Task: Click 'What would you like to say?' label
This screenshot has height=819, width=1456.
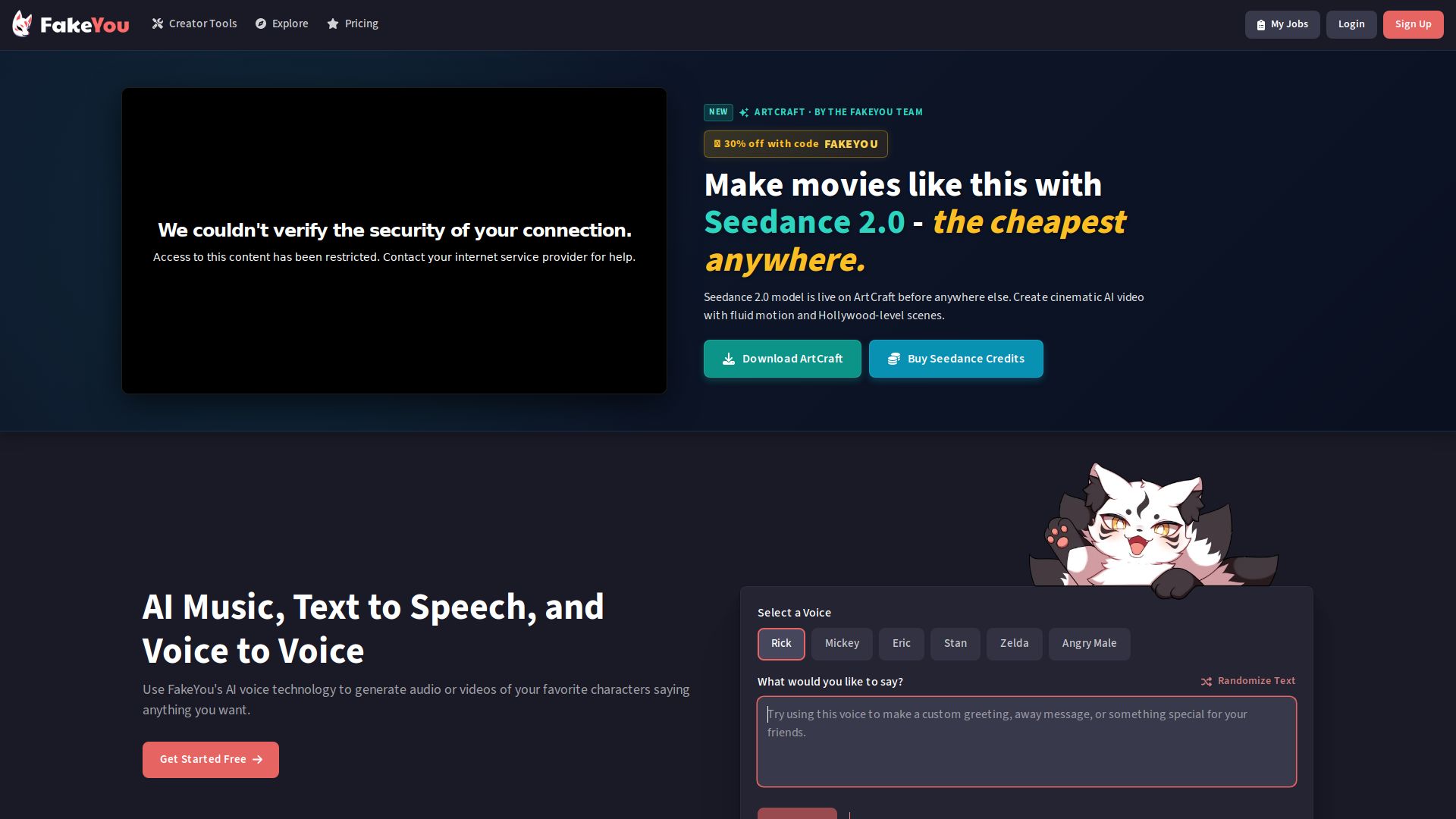Action: click(x=830, y=682)
